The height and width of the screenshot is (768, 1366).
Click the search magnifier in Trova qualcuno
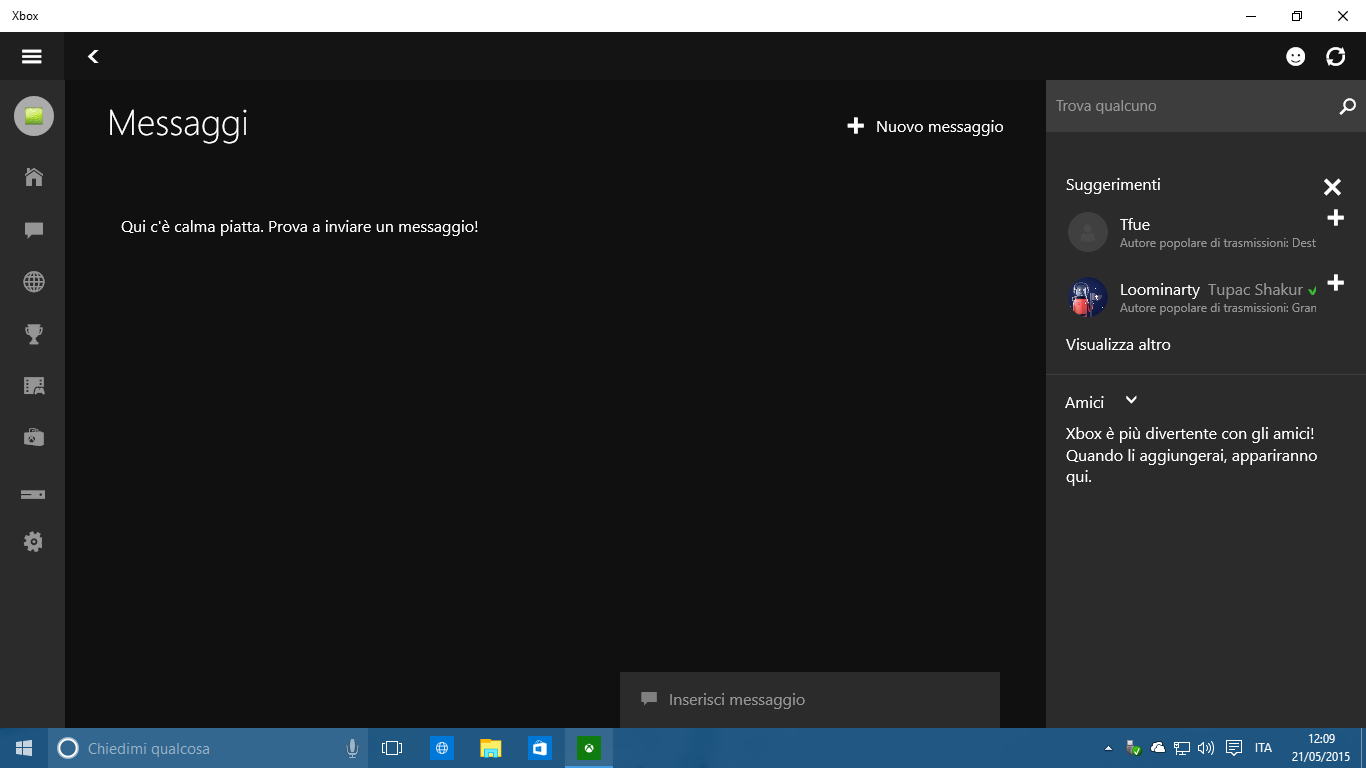coord(1347,106)
